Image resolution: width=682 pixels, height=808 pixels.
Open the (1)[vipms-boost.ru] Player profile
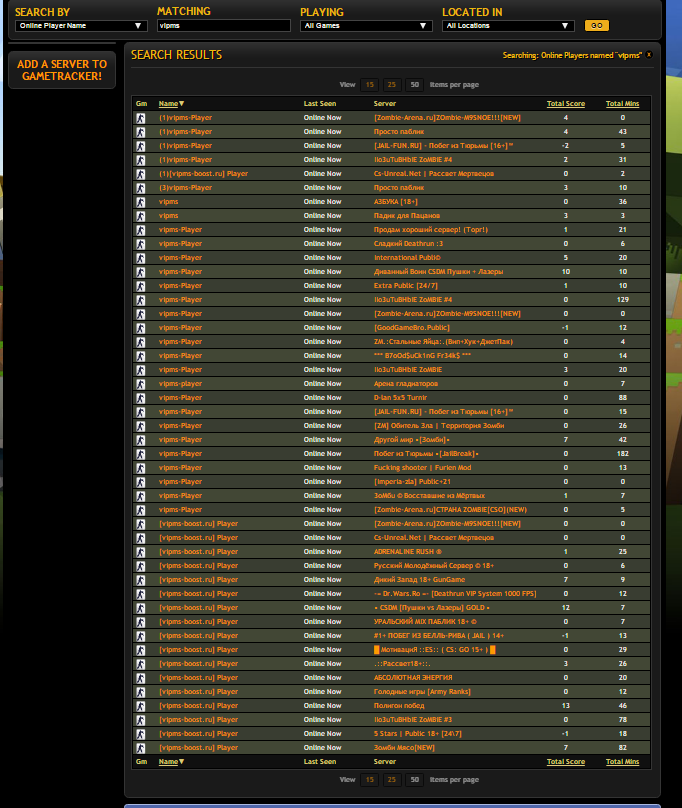point(204,174)
